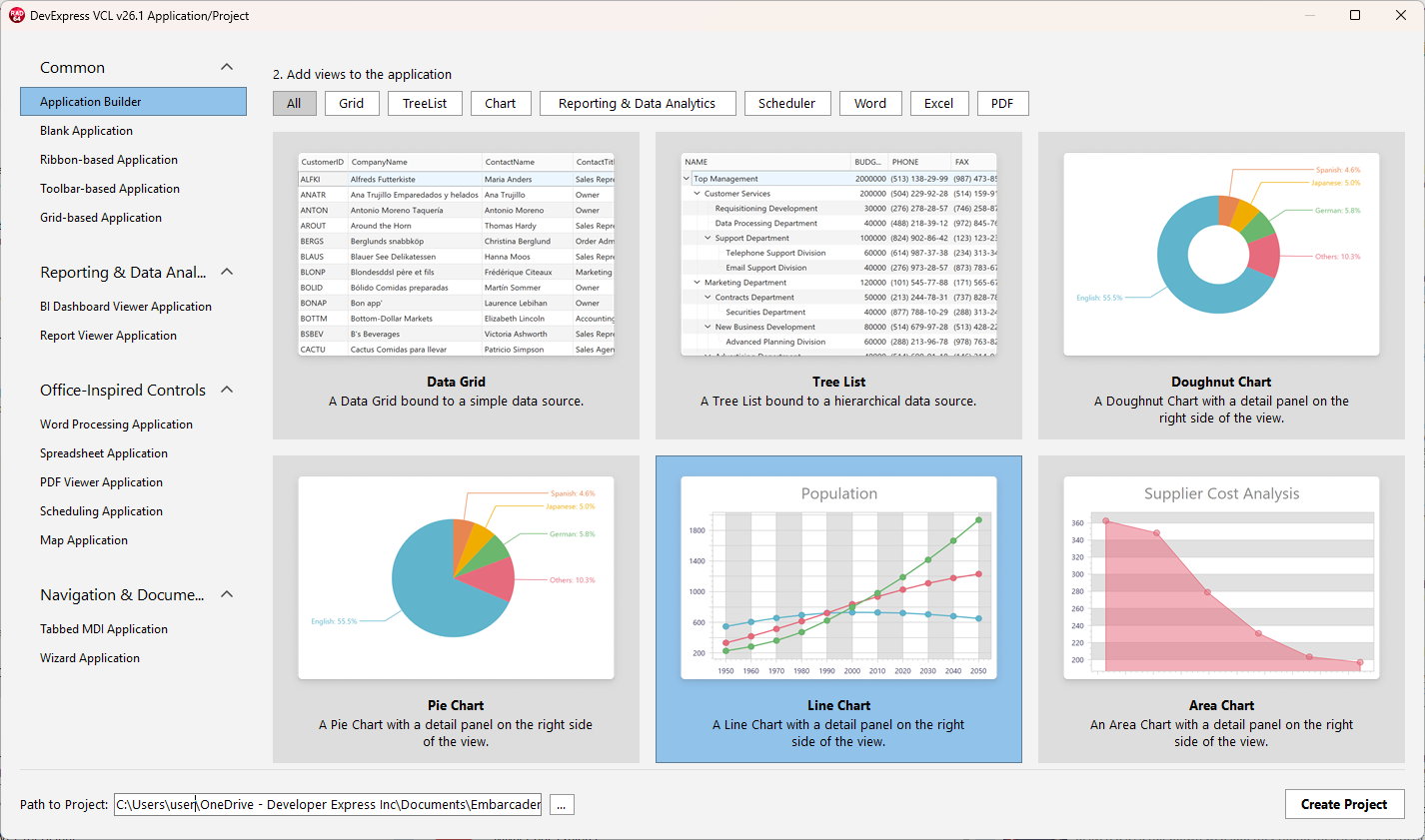
Task: Choose Blank Application template
Action: tap(86, 131)
